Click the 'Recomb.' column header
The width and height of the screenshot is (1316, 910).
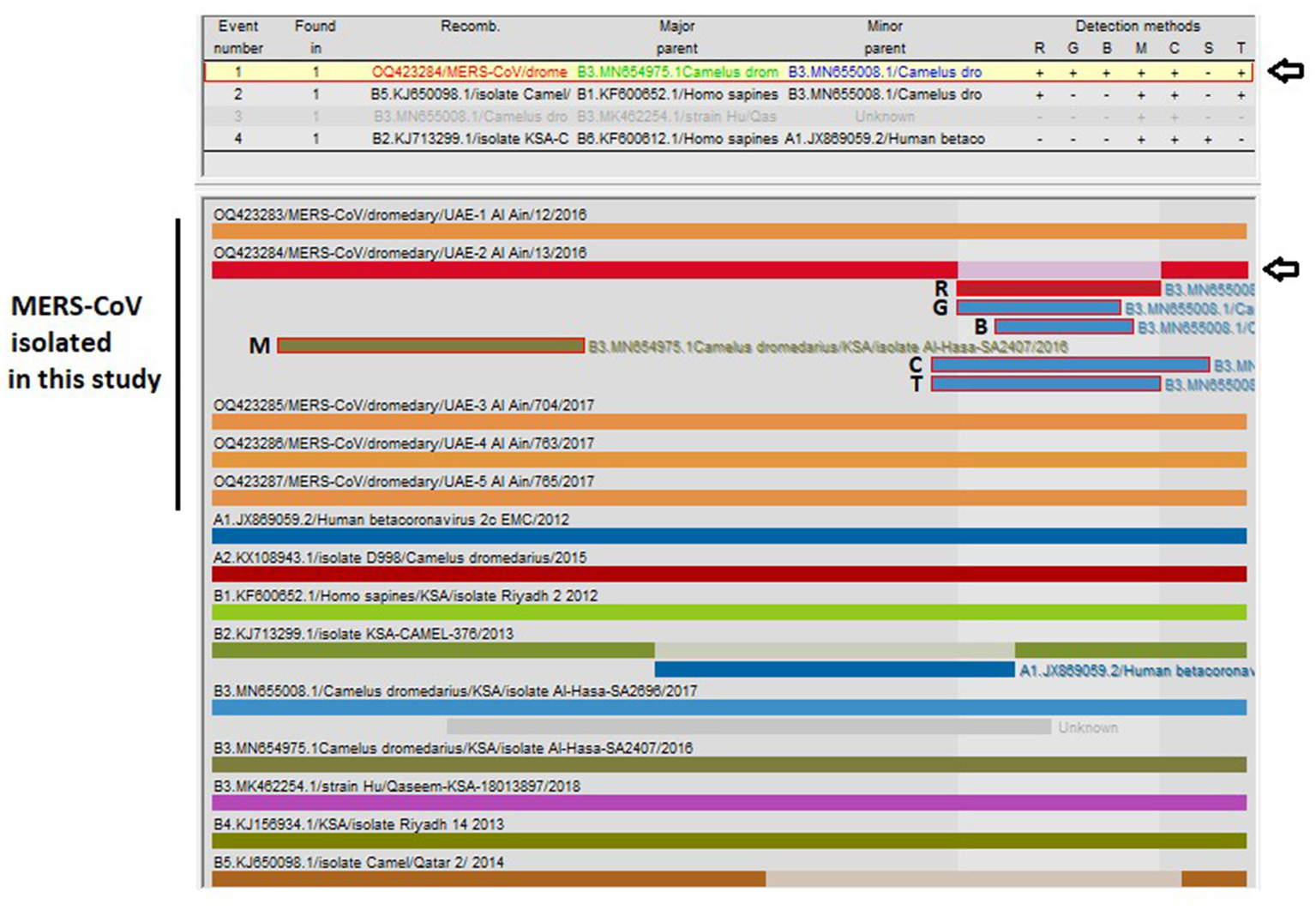470,27
